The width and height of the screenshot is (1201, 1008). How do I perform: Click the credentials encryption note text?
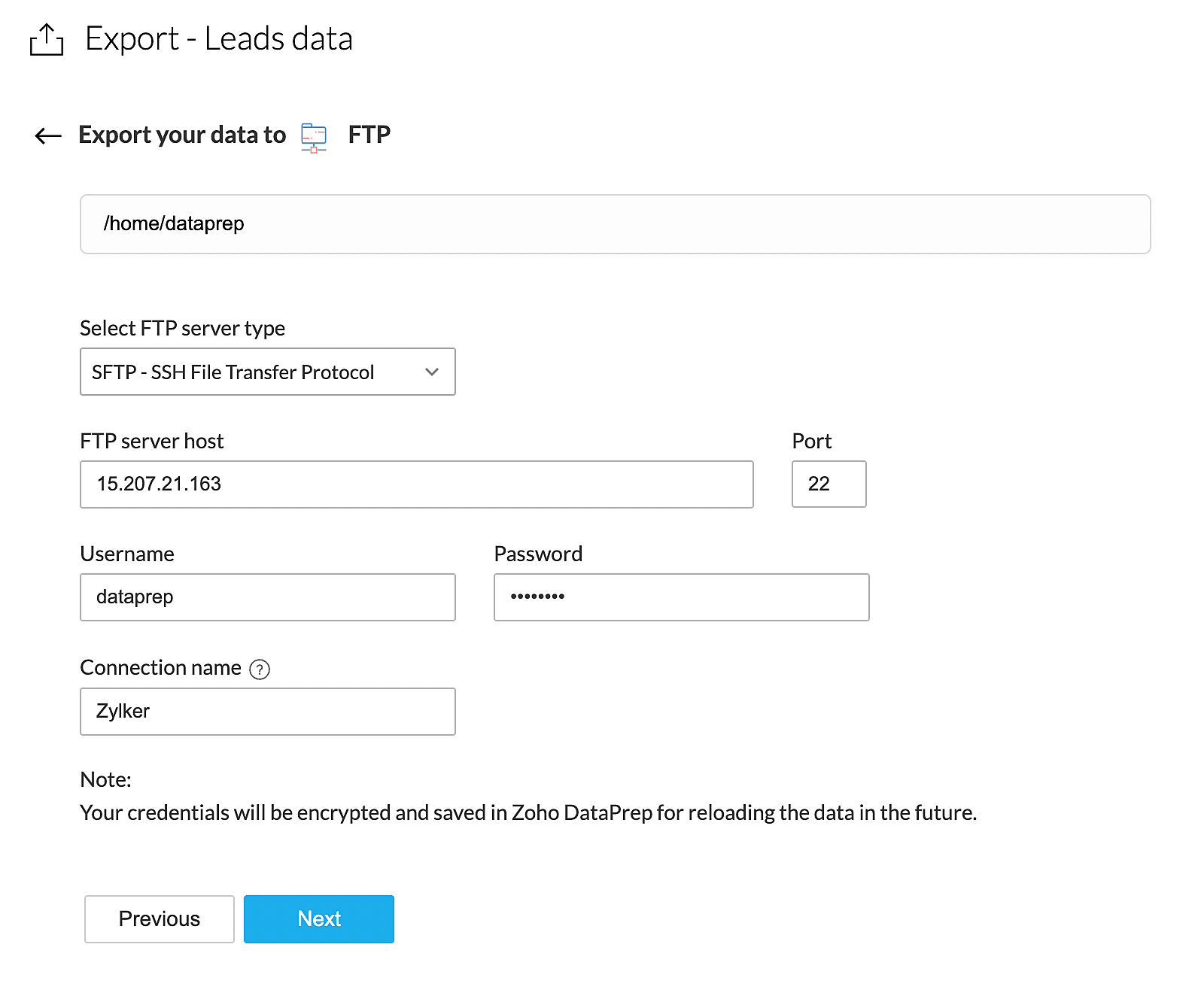tap(528, 813)
